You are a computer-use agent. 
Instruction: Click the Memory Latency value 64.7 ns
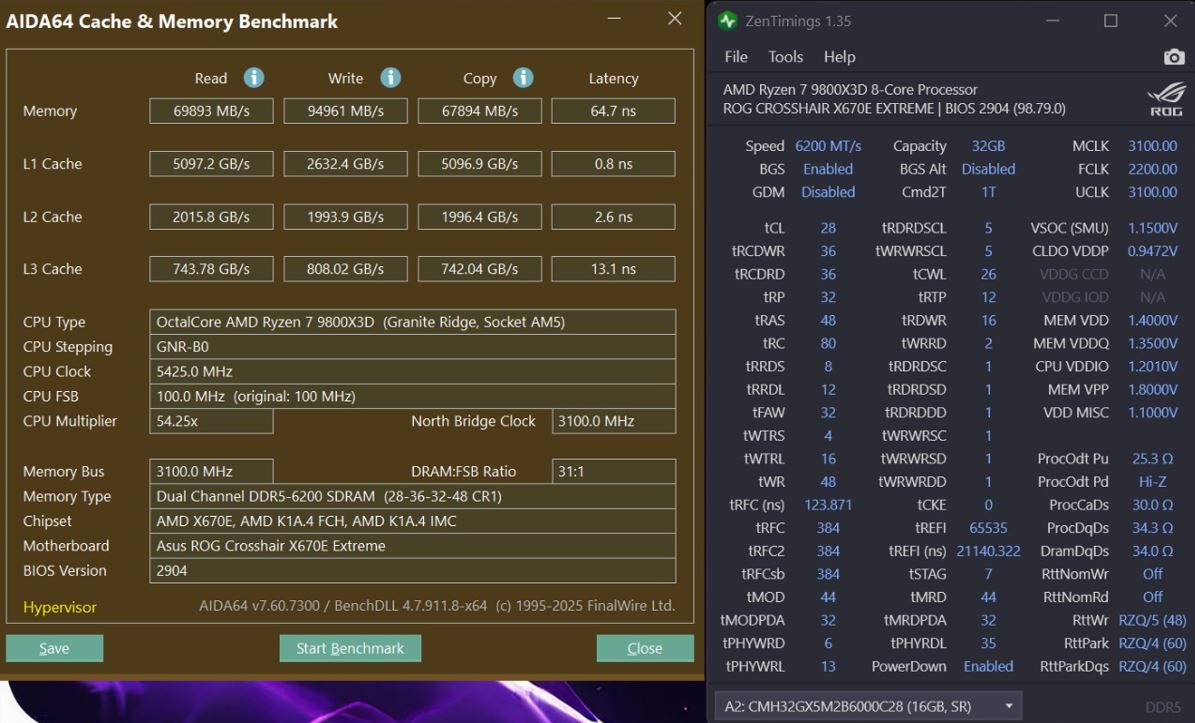[614, 111]
